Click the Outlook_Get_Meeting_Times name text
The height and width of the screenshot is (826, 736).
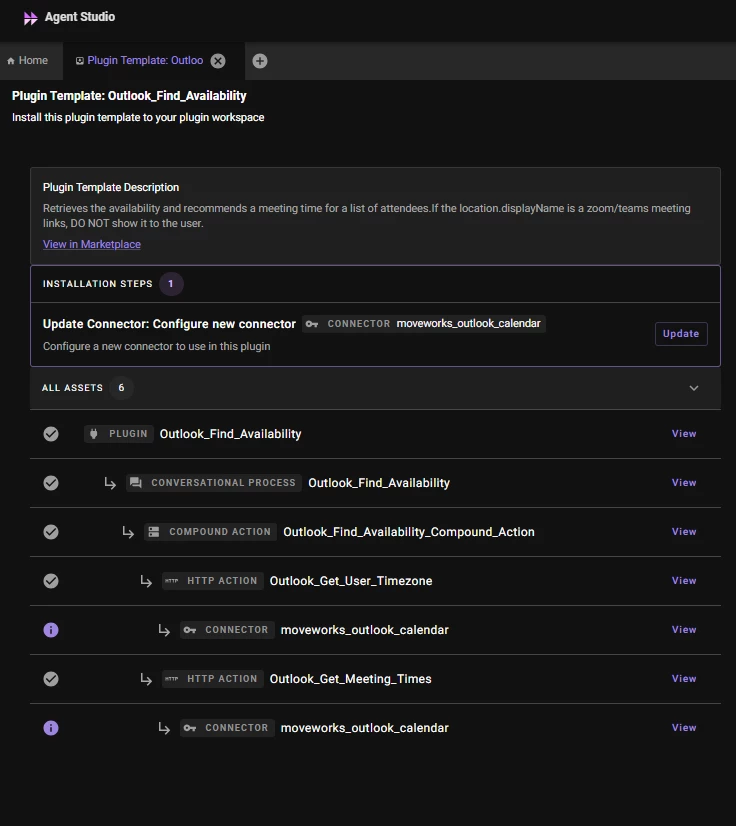click(x=350, y=679)
